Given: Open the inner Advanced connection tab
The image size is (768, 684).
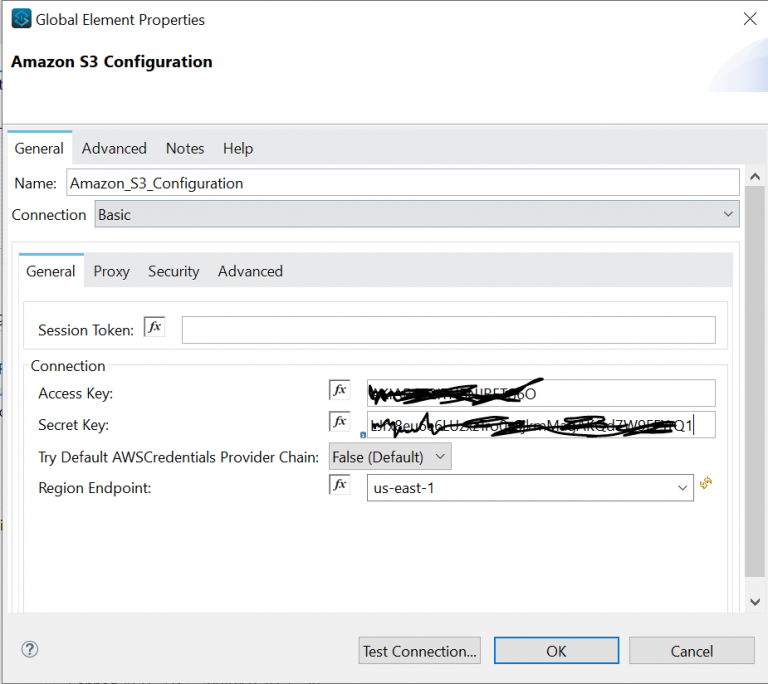Looking at the screenshot, I should point(250,271).
